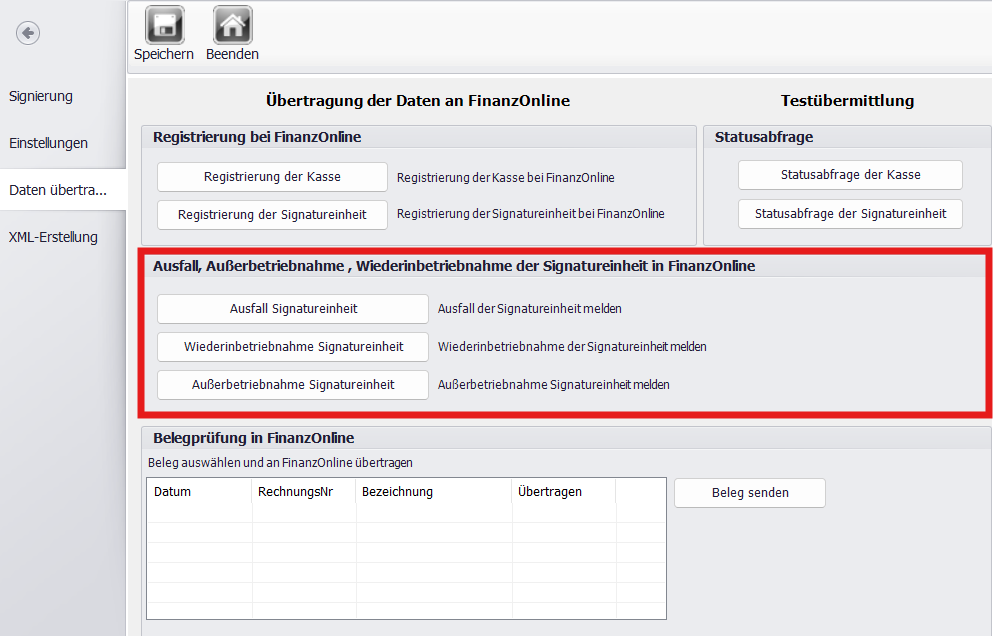
Task: Go to the XML-Erstellung tab
Action: pyautogui.click(x=53, y=237)
